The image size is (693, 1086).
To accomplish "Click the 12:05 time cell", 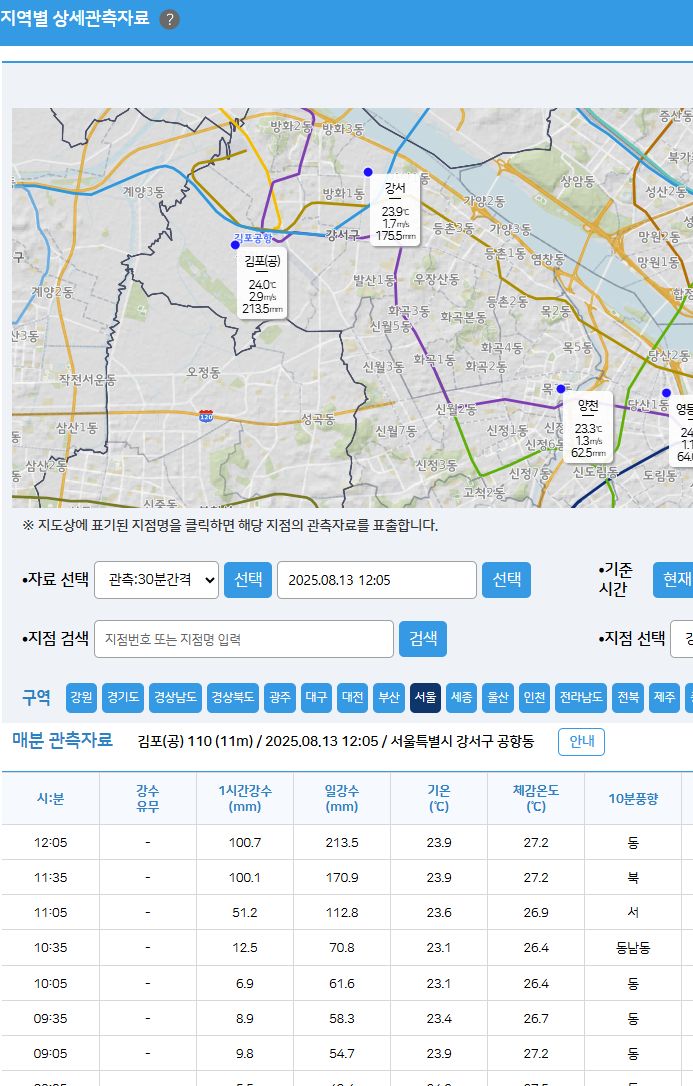I will [x=51, y=843].
